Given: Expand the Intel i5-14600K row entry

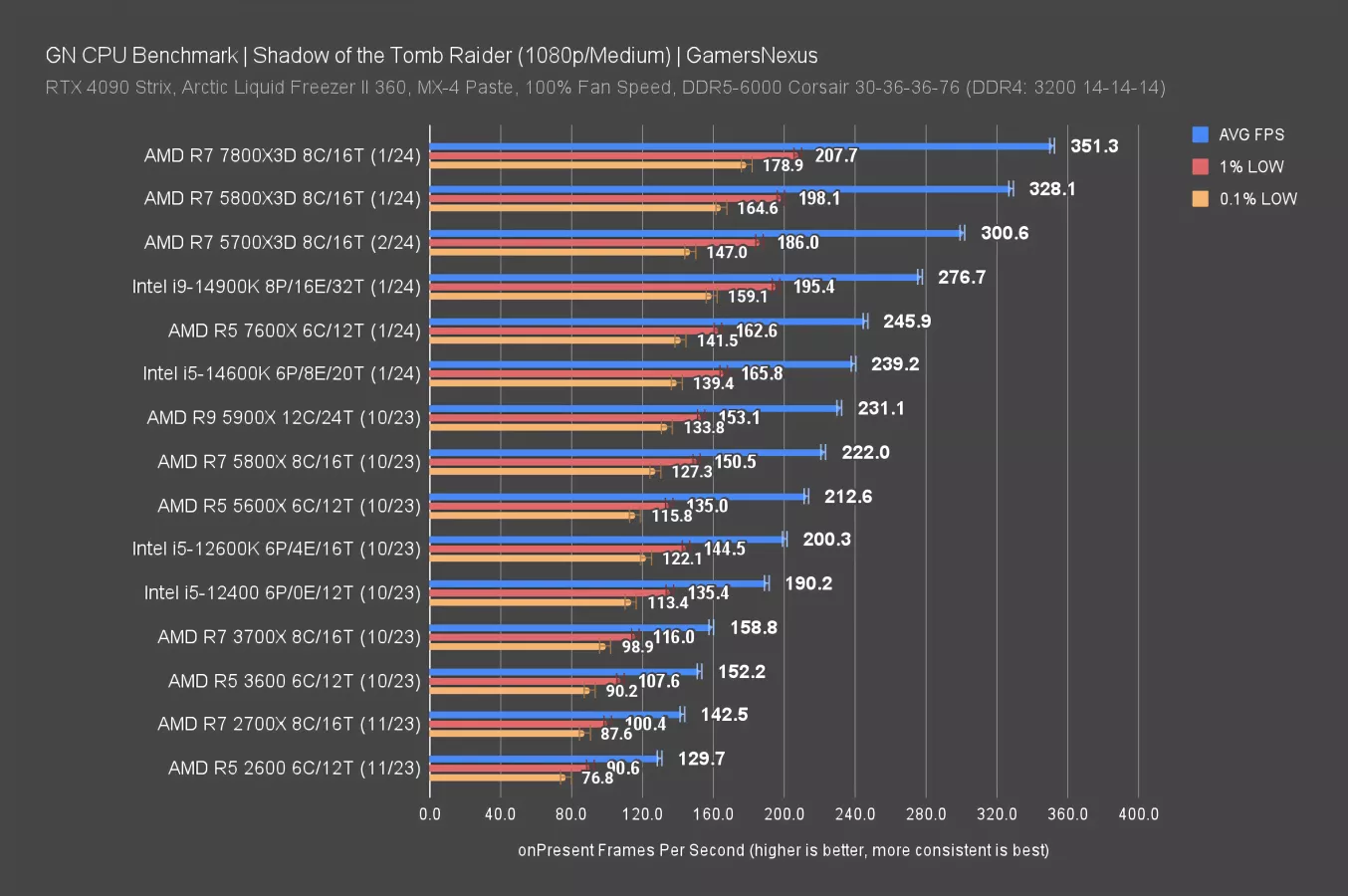Looking at the screenshot, I should pos(283,373).
